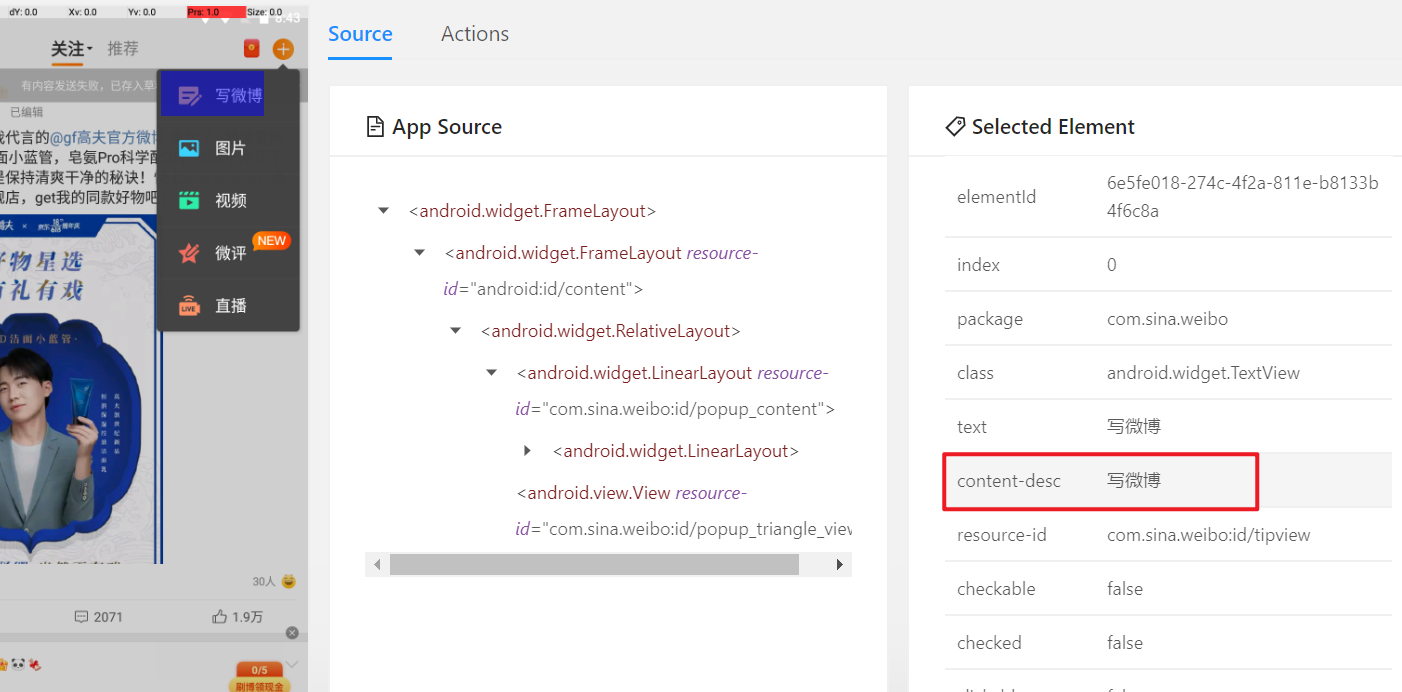1402x692 pixels.
Task: Collapse the root android.widget.FrameLayout node
Action: 383,211
